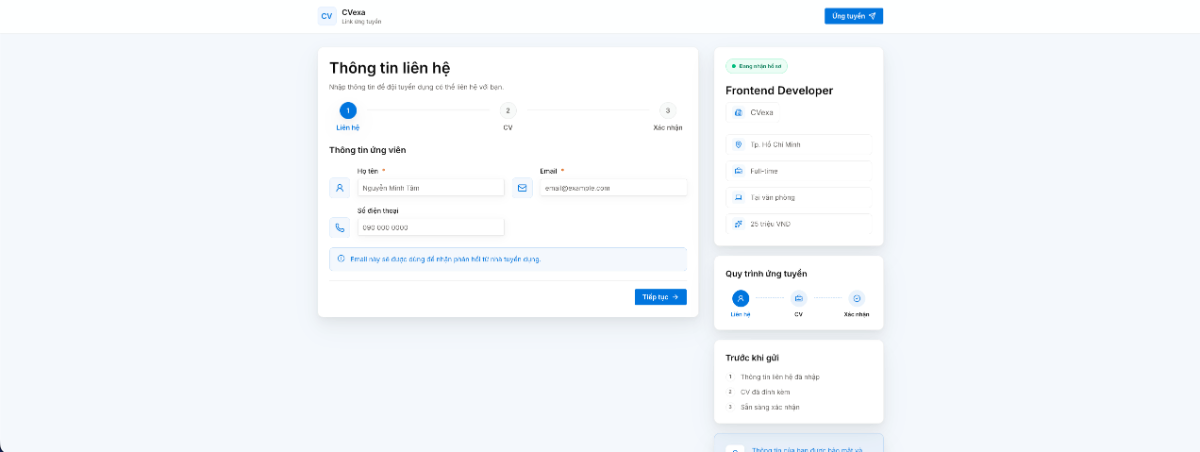Click the CV logo icon in header

326,16
